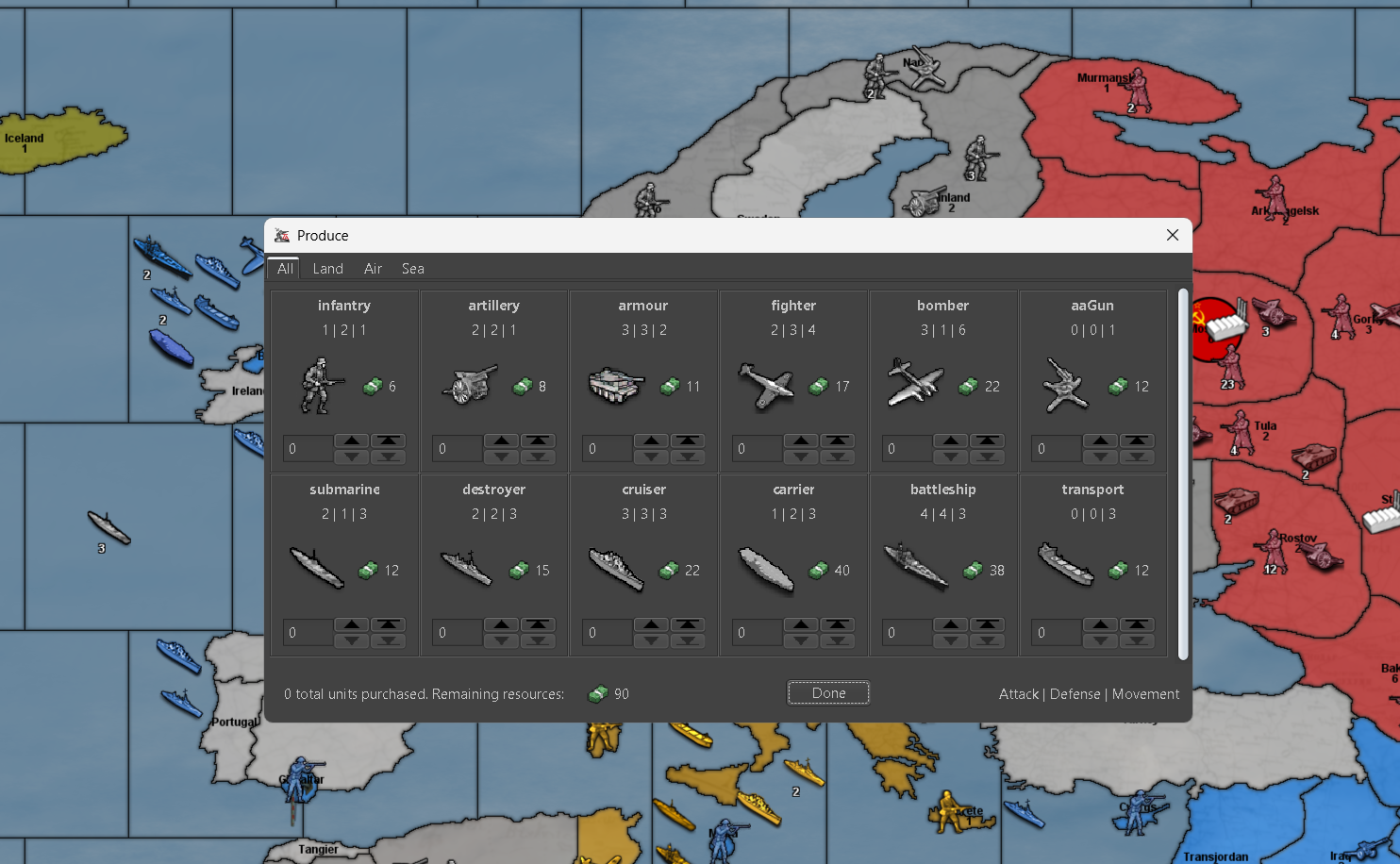Screen dimensions: 1400x864
Task: Close the Produce dialog
Action: [1173, 235]
